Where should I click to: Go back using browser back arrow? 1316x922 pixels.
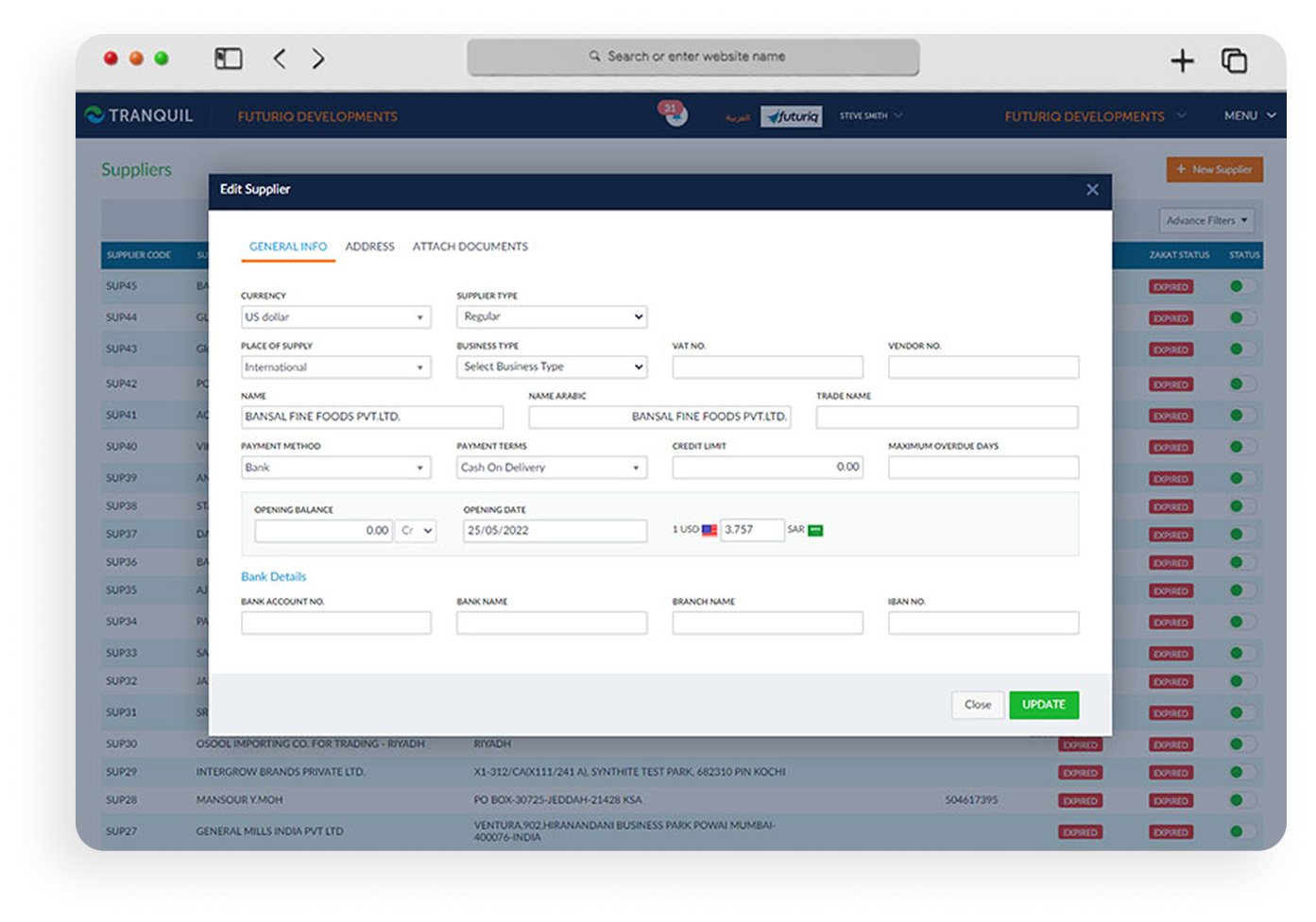pos(280,59)
